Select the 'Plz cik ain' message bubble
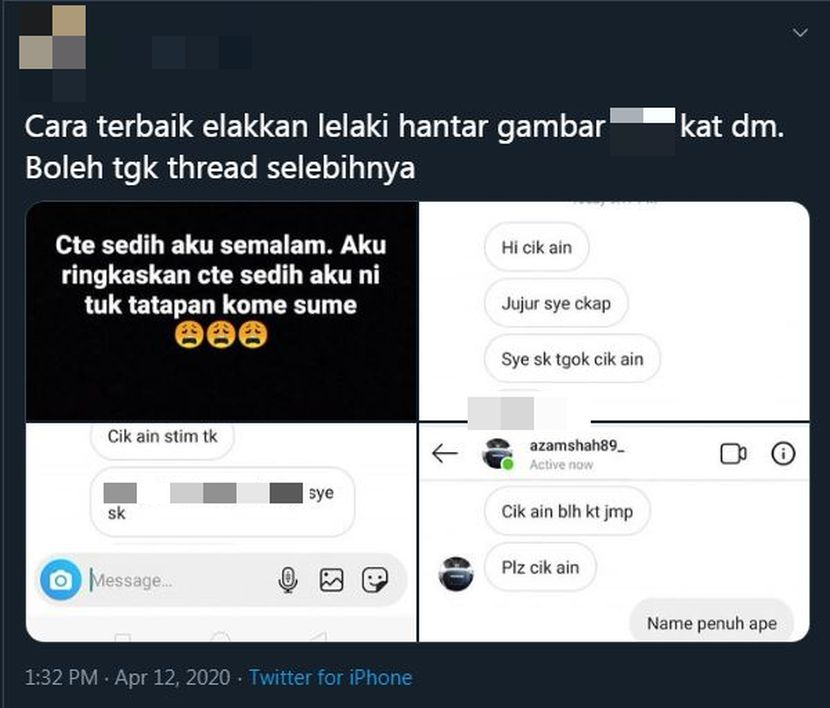 pos(540,567)
